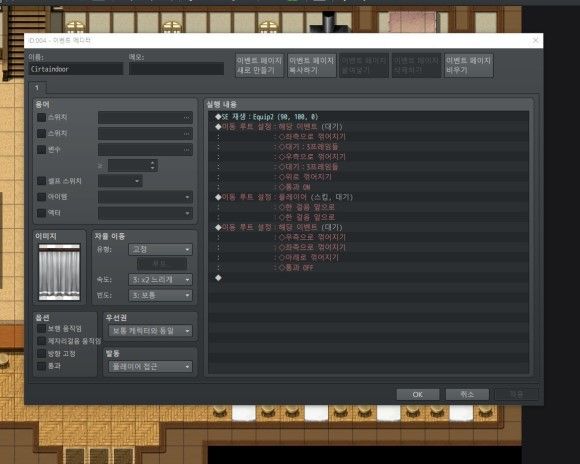Open second 스위치 selector ellipsis
The height and width of the screenshot is (464, 580).
187,134
